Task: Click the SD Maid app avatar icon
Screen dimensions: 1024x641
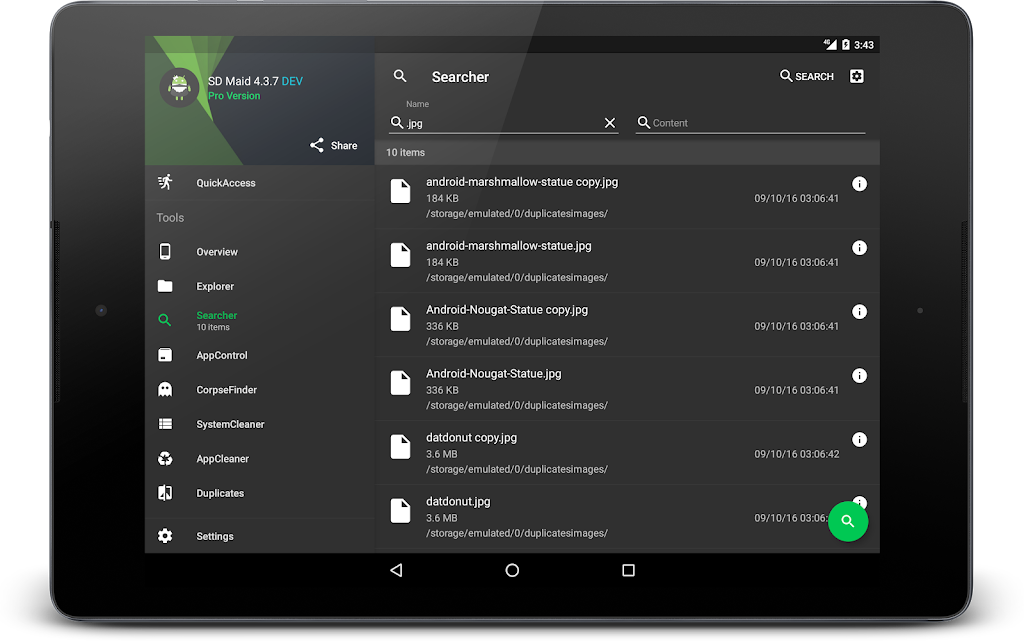Action: 180,87
